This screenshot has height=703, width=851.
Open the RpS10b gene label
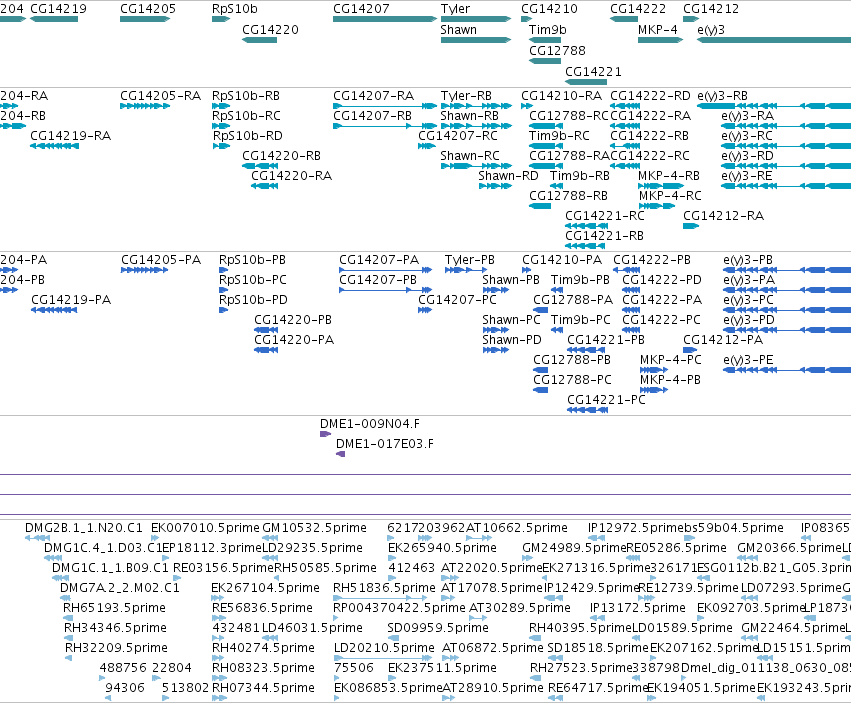[x=234, y=9]
